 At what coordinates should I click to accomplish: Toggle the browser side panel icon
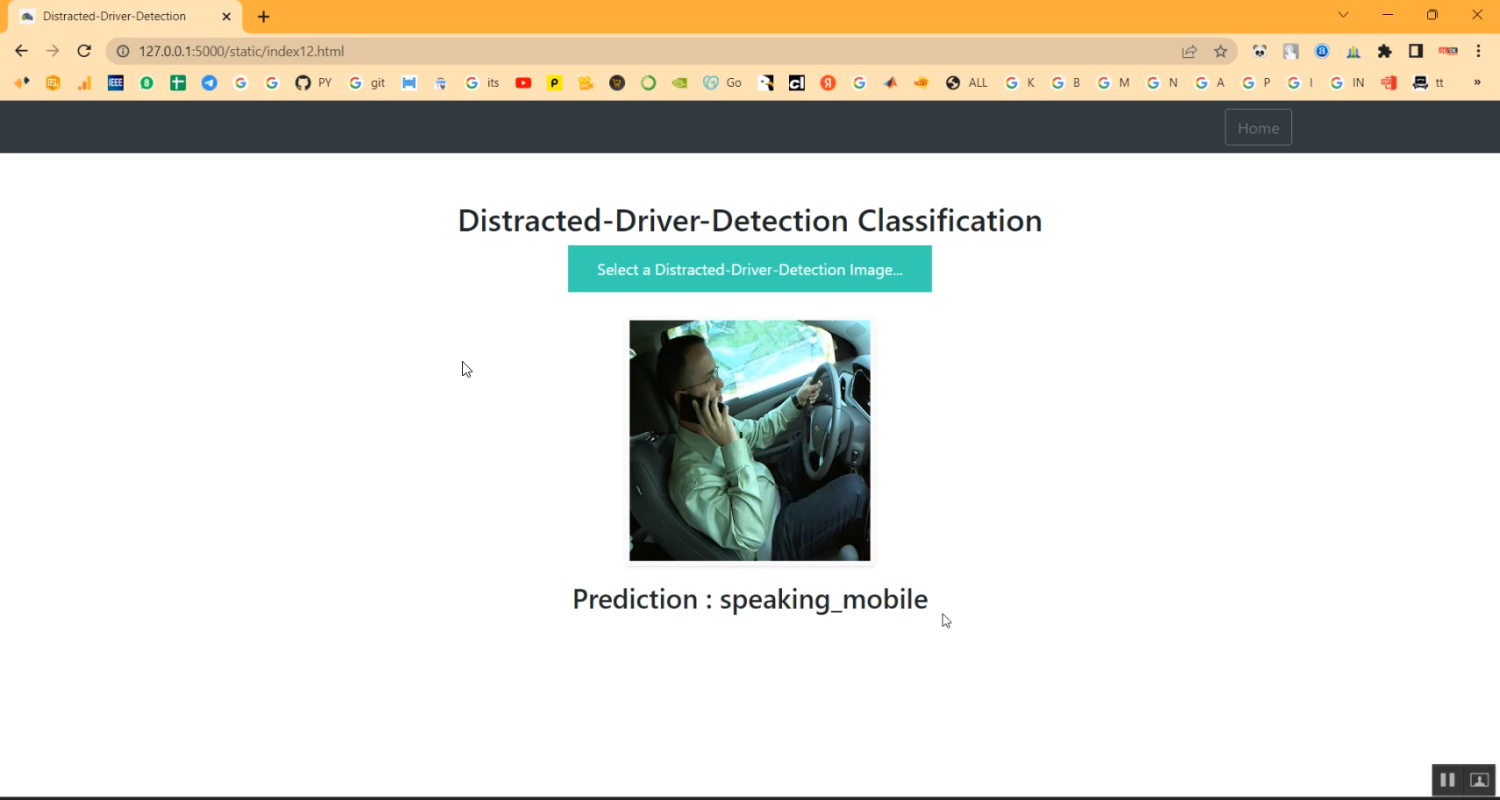(x=1415, y=51)
